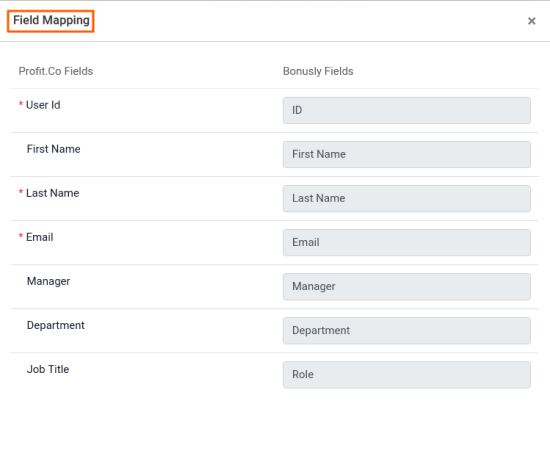Click the Role field for Job Title
Image resolution: width=550 pixels, height=454 pixels.
407,375
